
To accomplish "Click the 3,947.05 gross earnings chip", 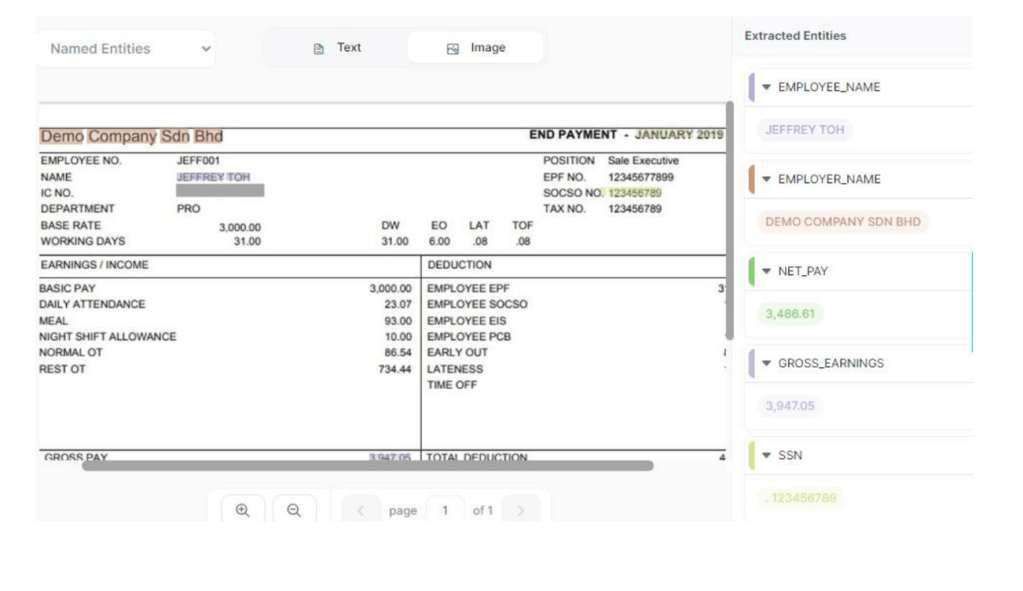I will click(x=790, y=406).
